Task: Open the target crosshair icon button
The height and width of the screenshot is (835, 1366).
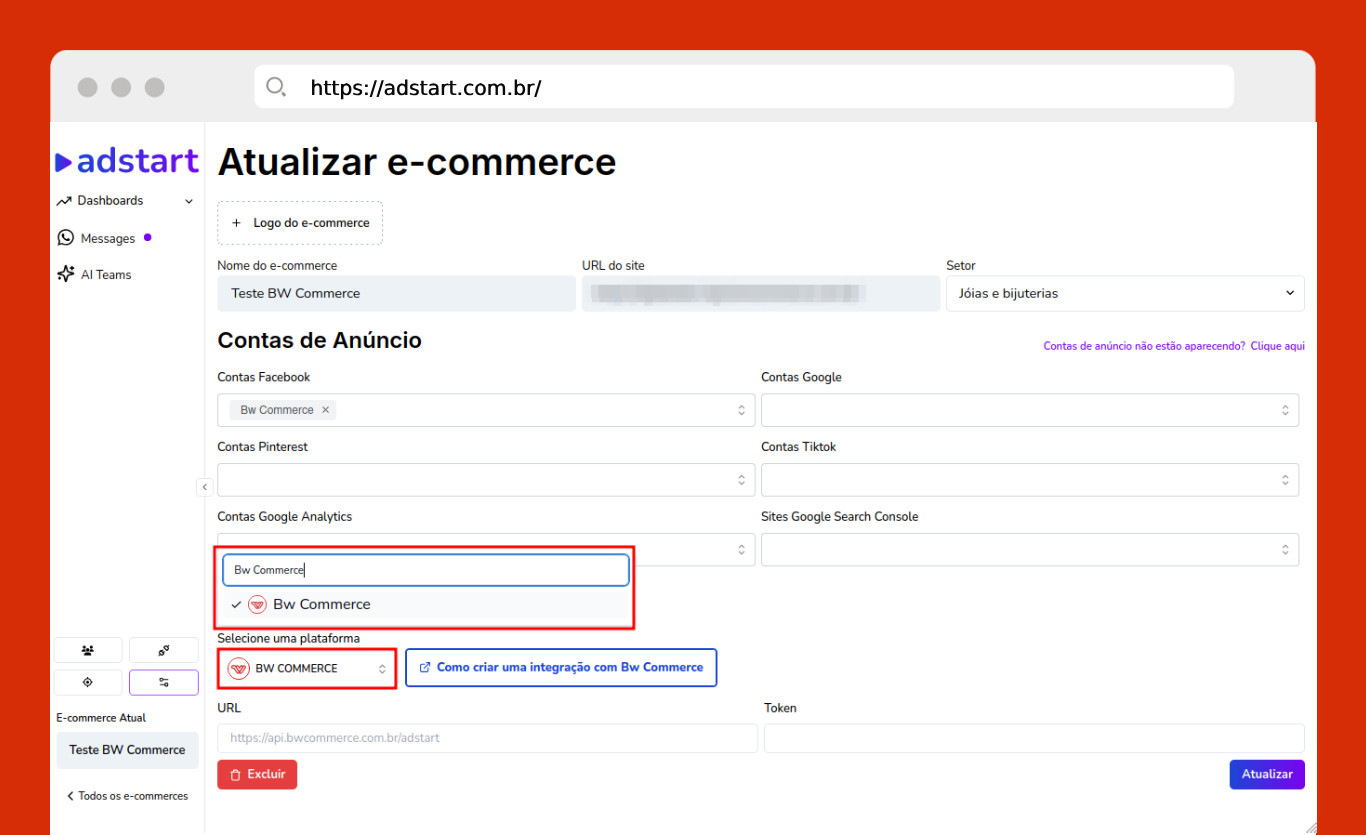Action: tap(88, 682)
